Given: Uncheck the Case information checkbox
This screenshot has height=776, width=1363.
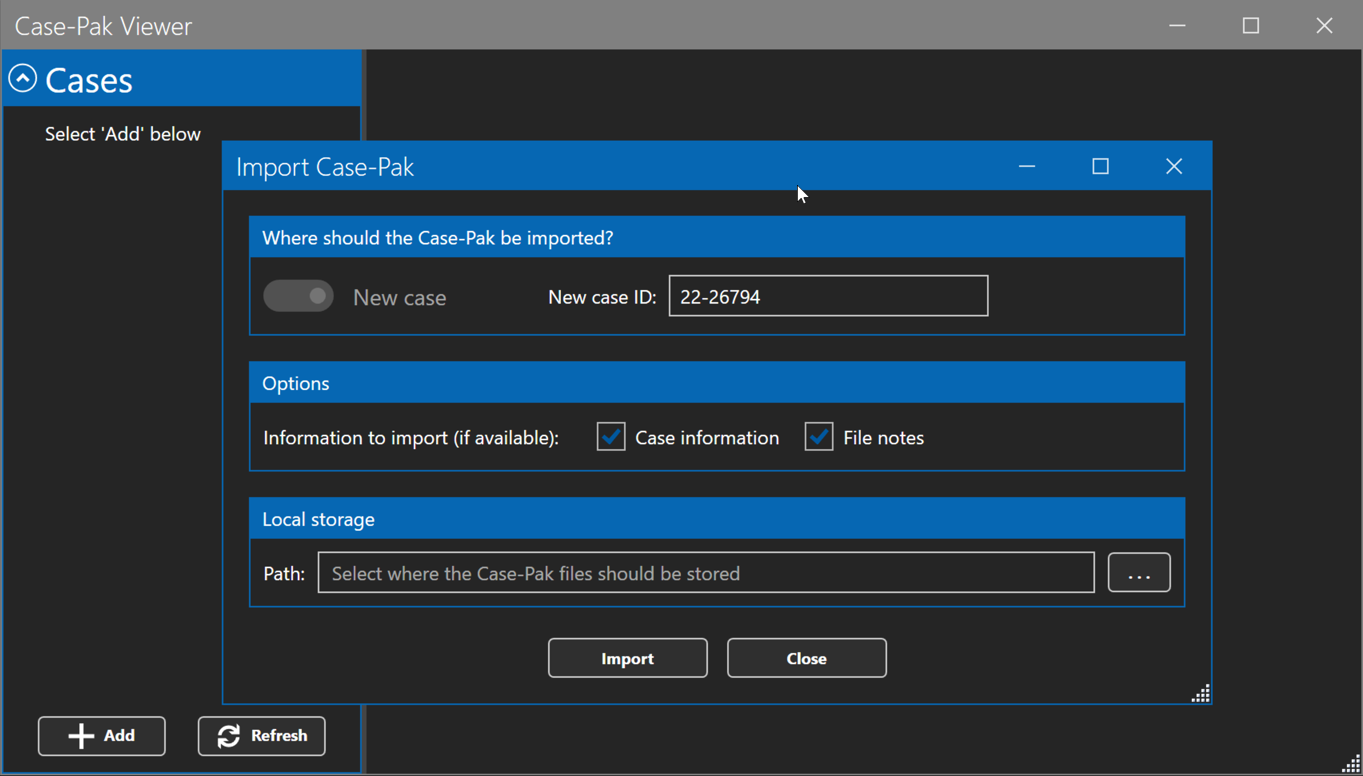Looking at the screenshot, I should tap(611, 437).
